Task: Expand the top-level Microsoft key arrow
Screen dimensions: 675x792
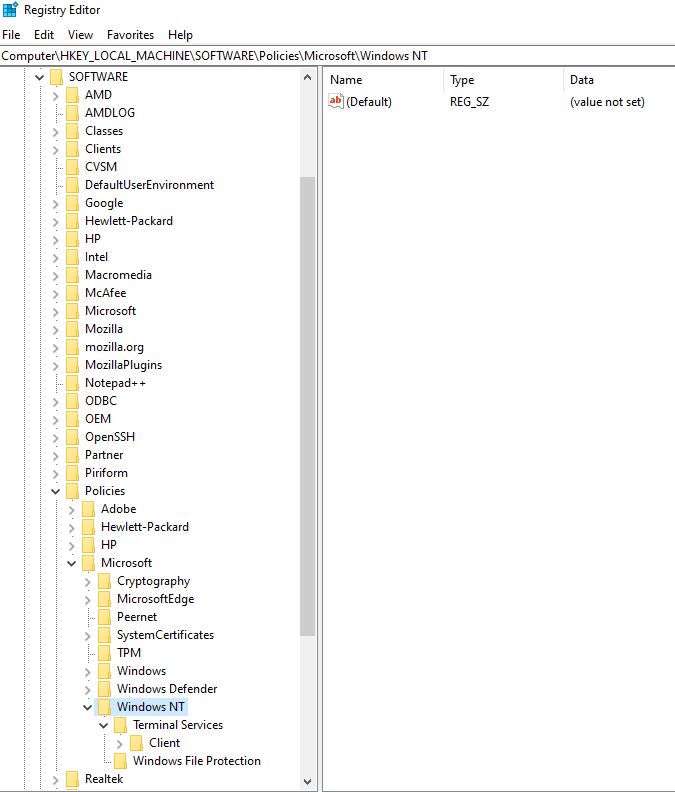Action: click(56, 312)
